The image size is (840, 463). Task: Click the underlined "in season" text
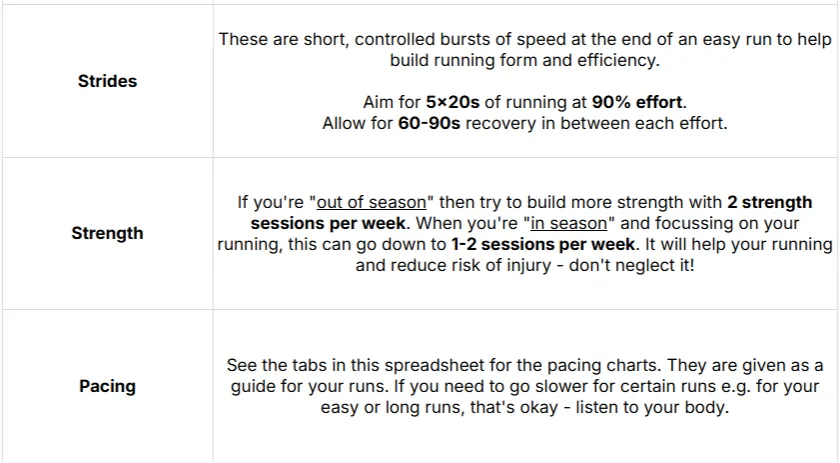pos(568,223)
